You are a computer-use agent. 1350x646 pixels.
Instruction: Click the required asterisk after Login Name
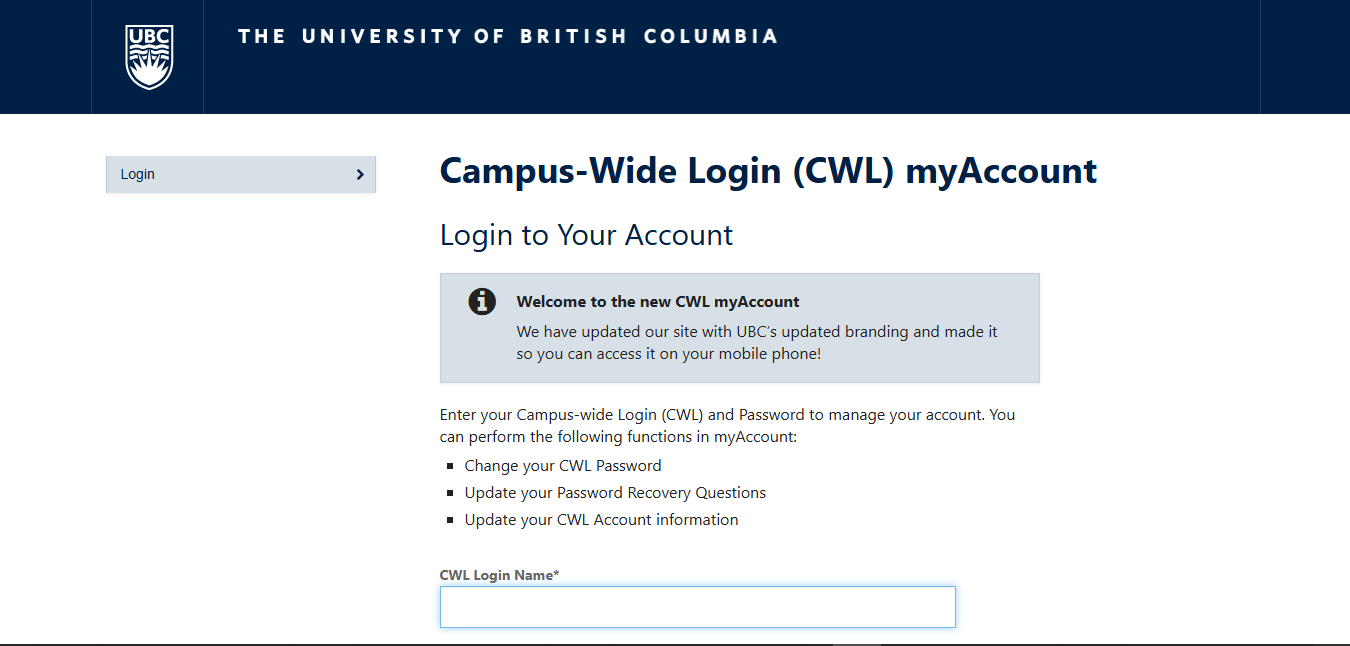point(556,574)
